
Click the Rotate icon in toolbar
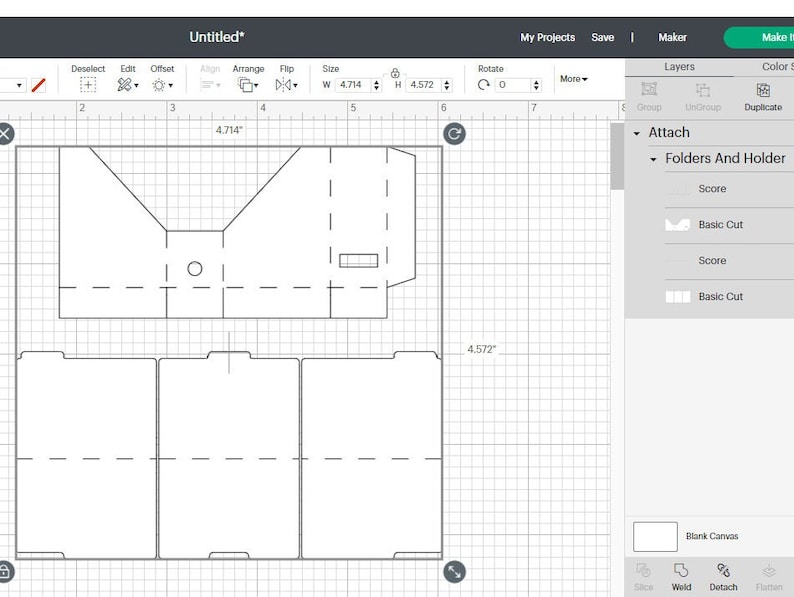click(x=484, y=85)
